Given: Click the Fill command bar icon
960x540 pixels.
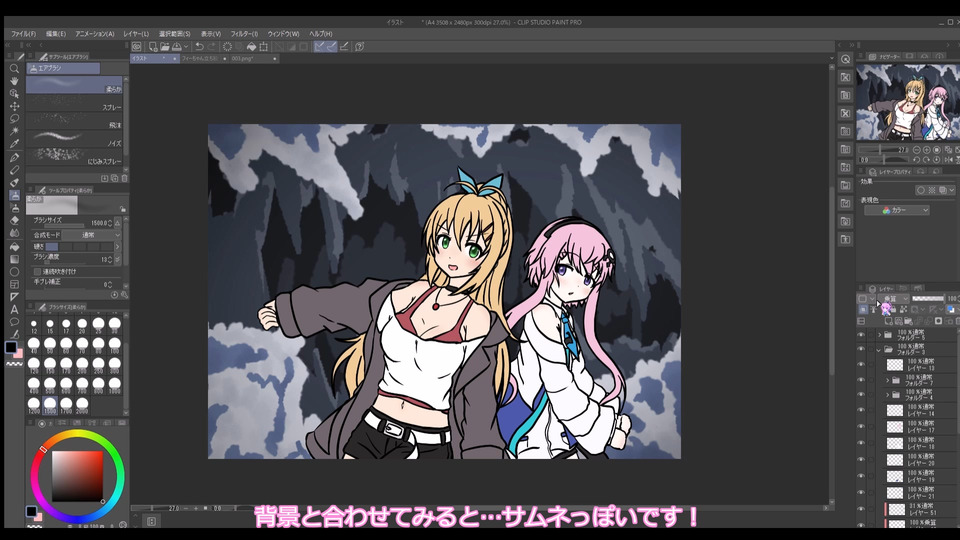Looking at the screenshot, I should tap(251, 47).
